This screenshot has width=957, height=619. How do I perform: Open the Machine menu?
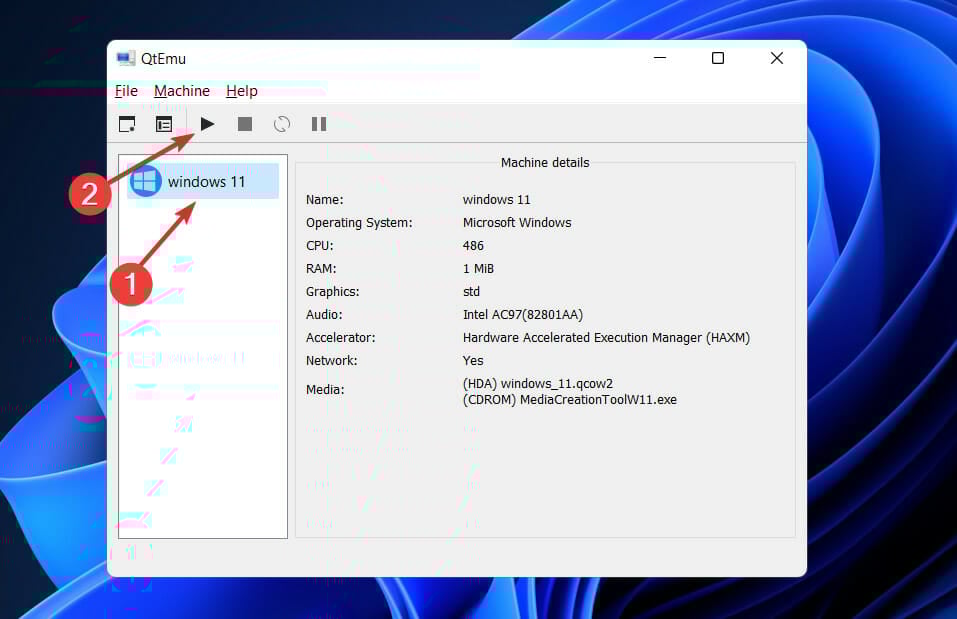(181, 90)
